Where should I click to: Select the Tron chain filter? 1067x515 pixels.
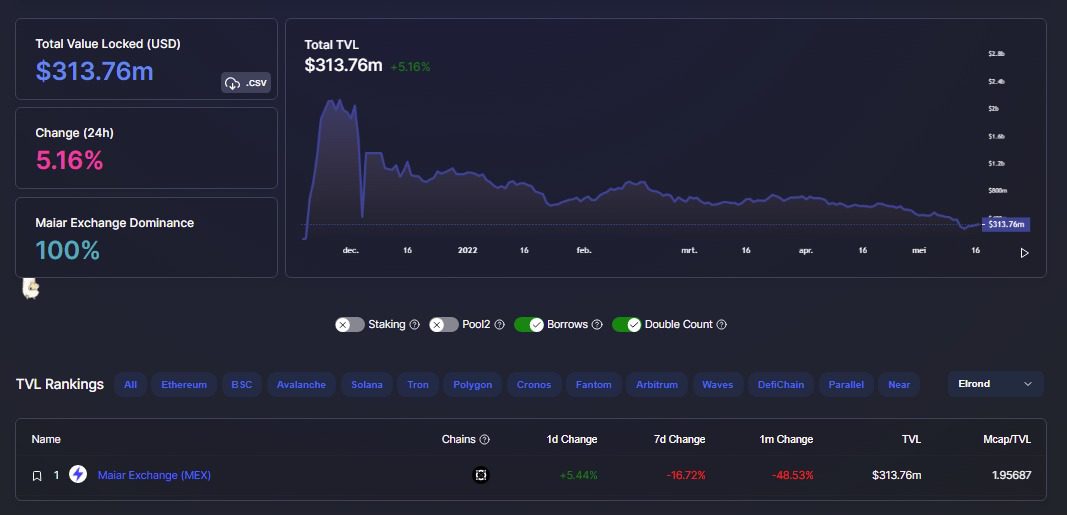pyautogui.click(x=418, y=384)
